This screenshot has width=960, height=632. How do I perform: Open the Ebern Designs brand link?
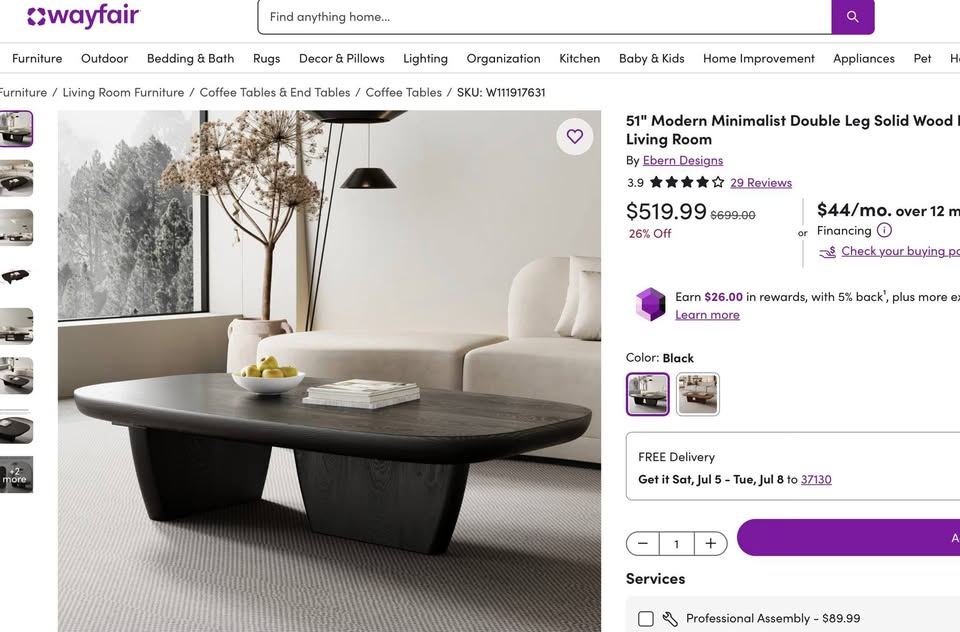point(683,160)
